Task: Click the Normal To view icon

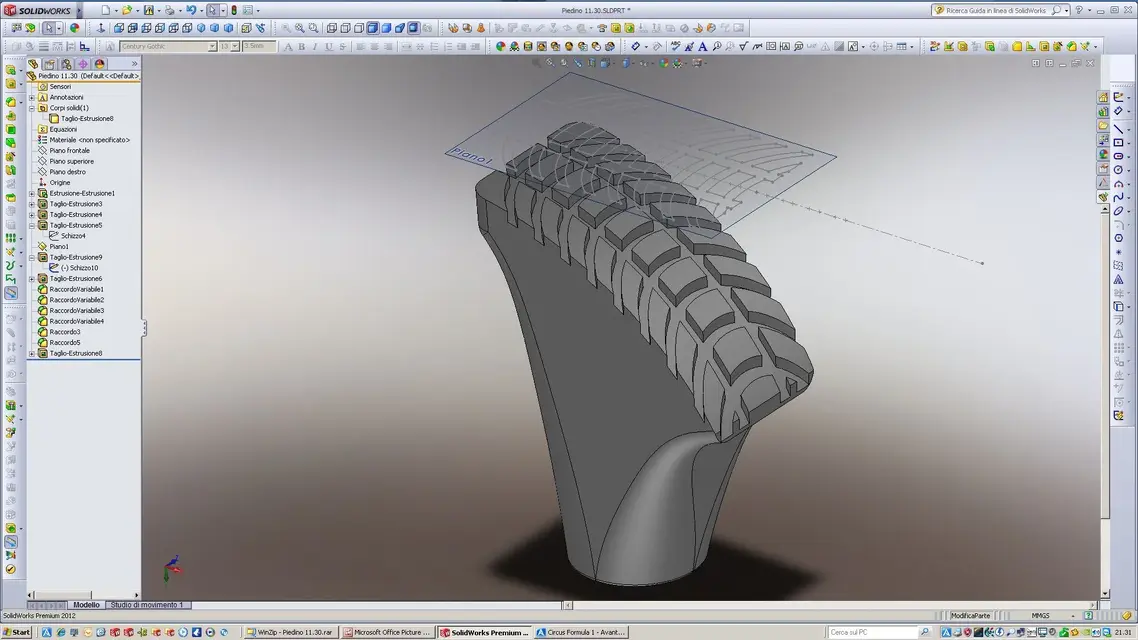Action: tap(101, 28)
